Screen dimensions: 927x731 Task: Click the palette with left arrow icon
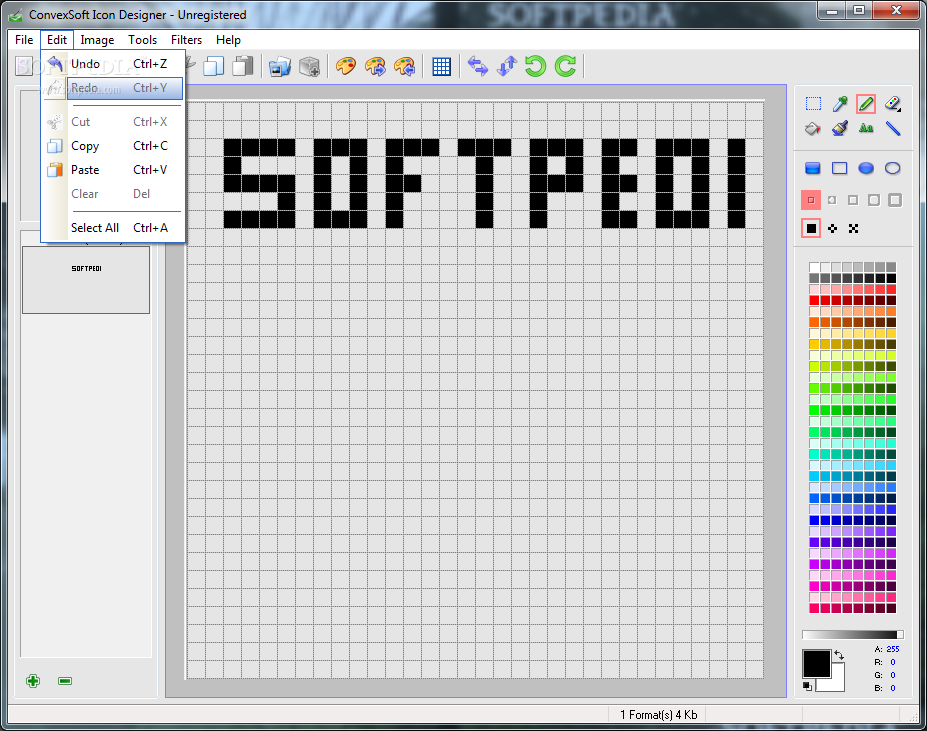coord(405,66)
